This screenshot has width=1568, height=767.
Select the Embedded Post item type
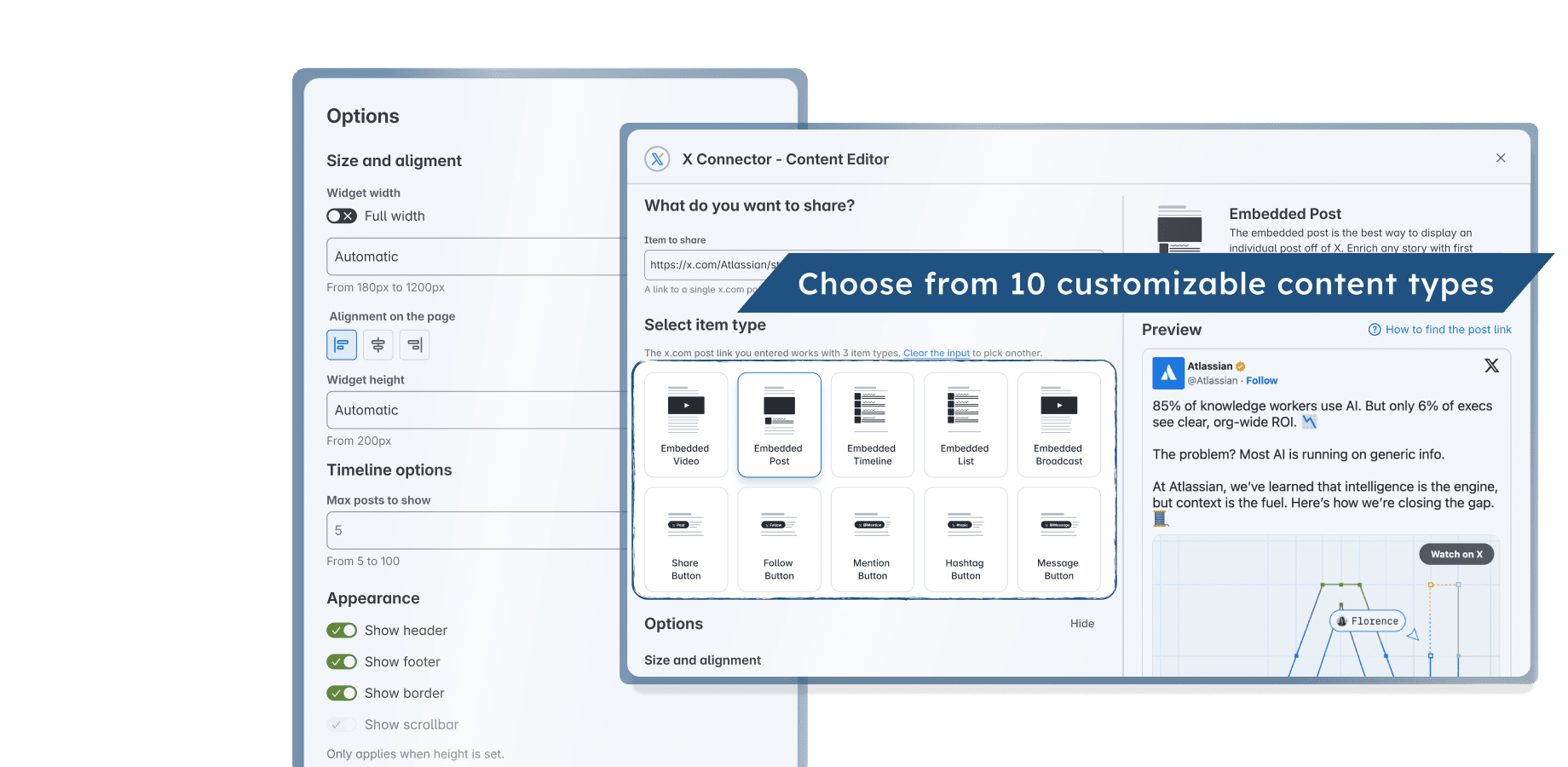779,424
